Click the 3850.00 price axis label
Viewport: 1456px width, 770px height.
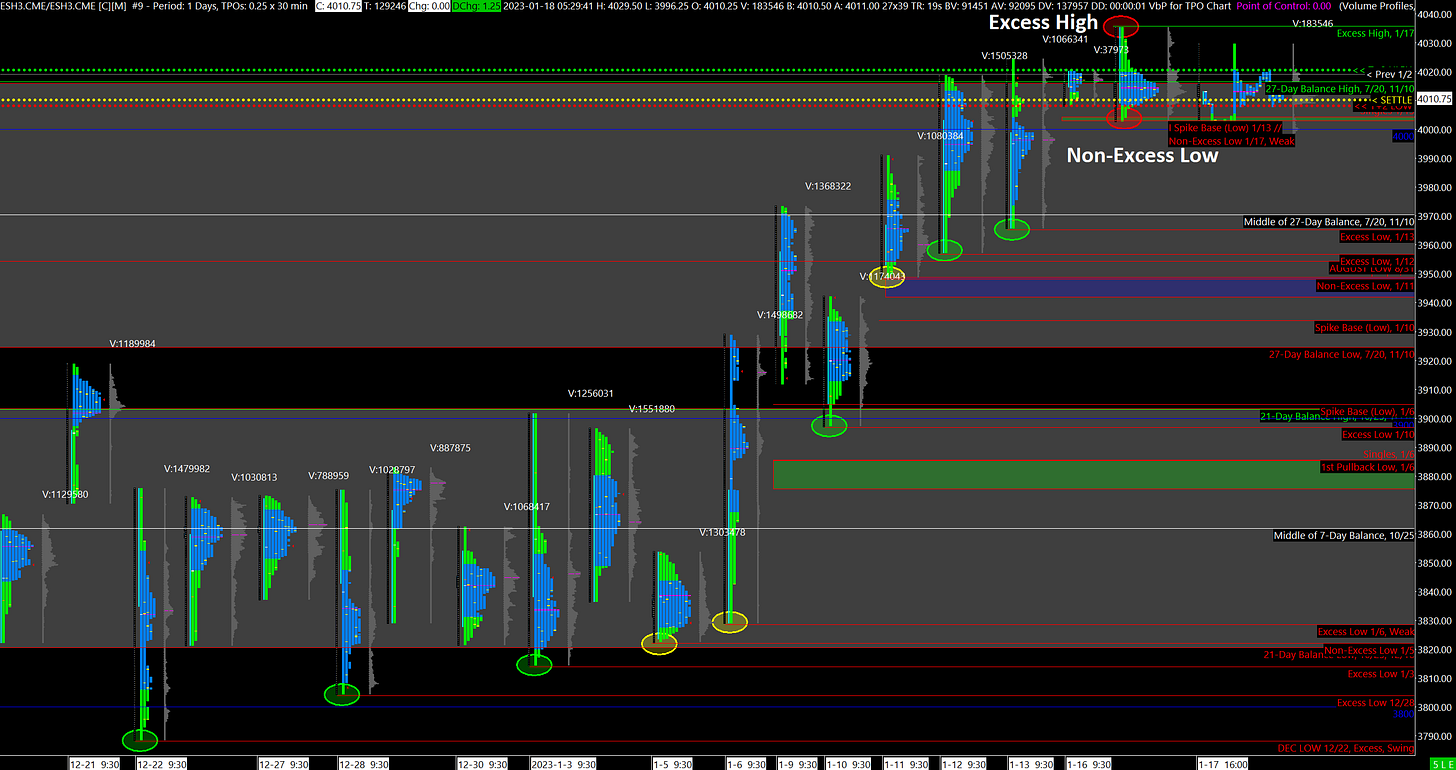click(1435, 563)
